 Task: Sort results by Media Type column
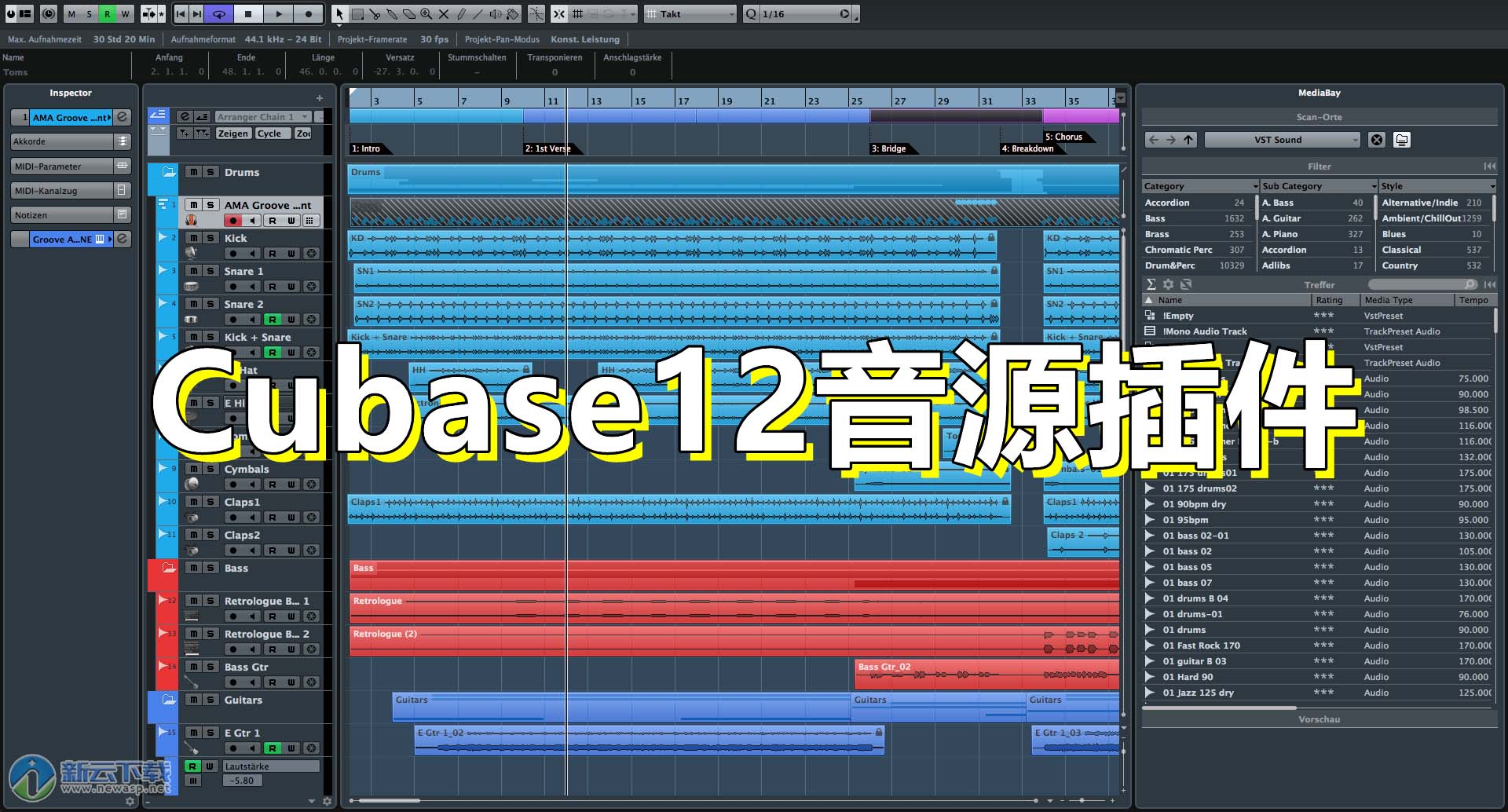pyautogui.click(x=1407, y=300)
